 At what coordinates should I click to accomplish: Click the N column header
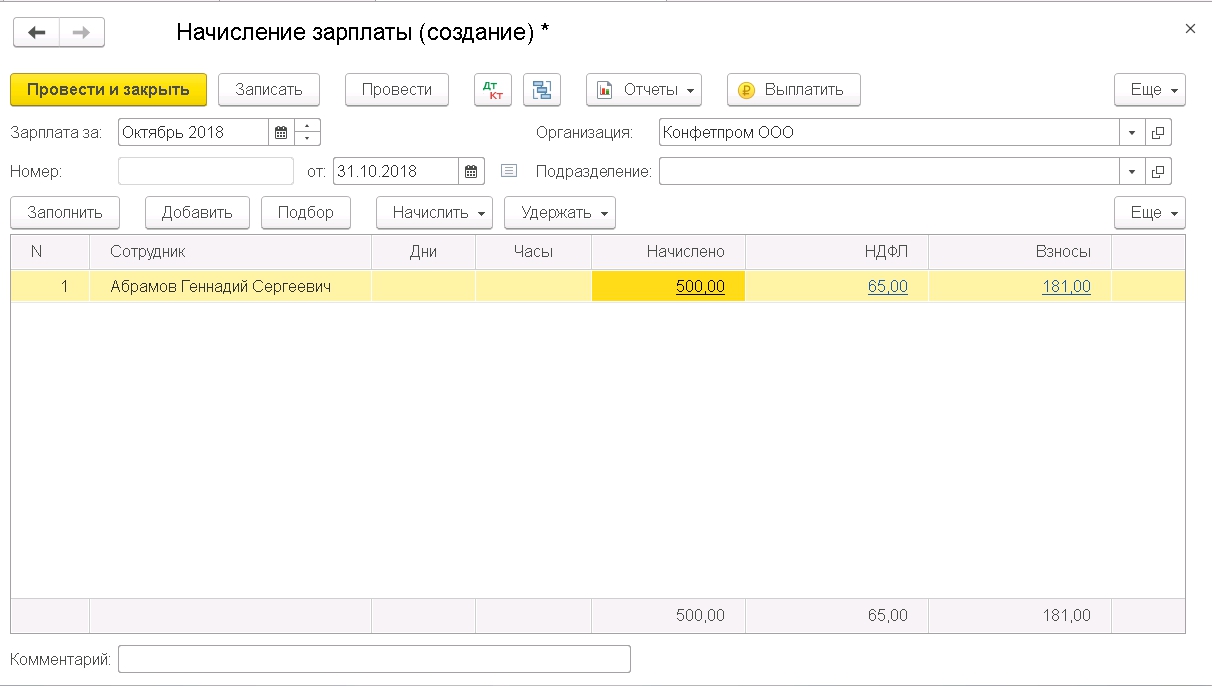coord(50,252)
